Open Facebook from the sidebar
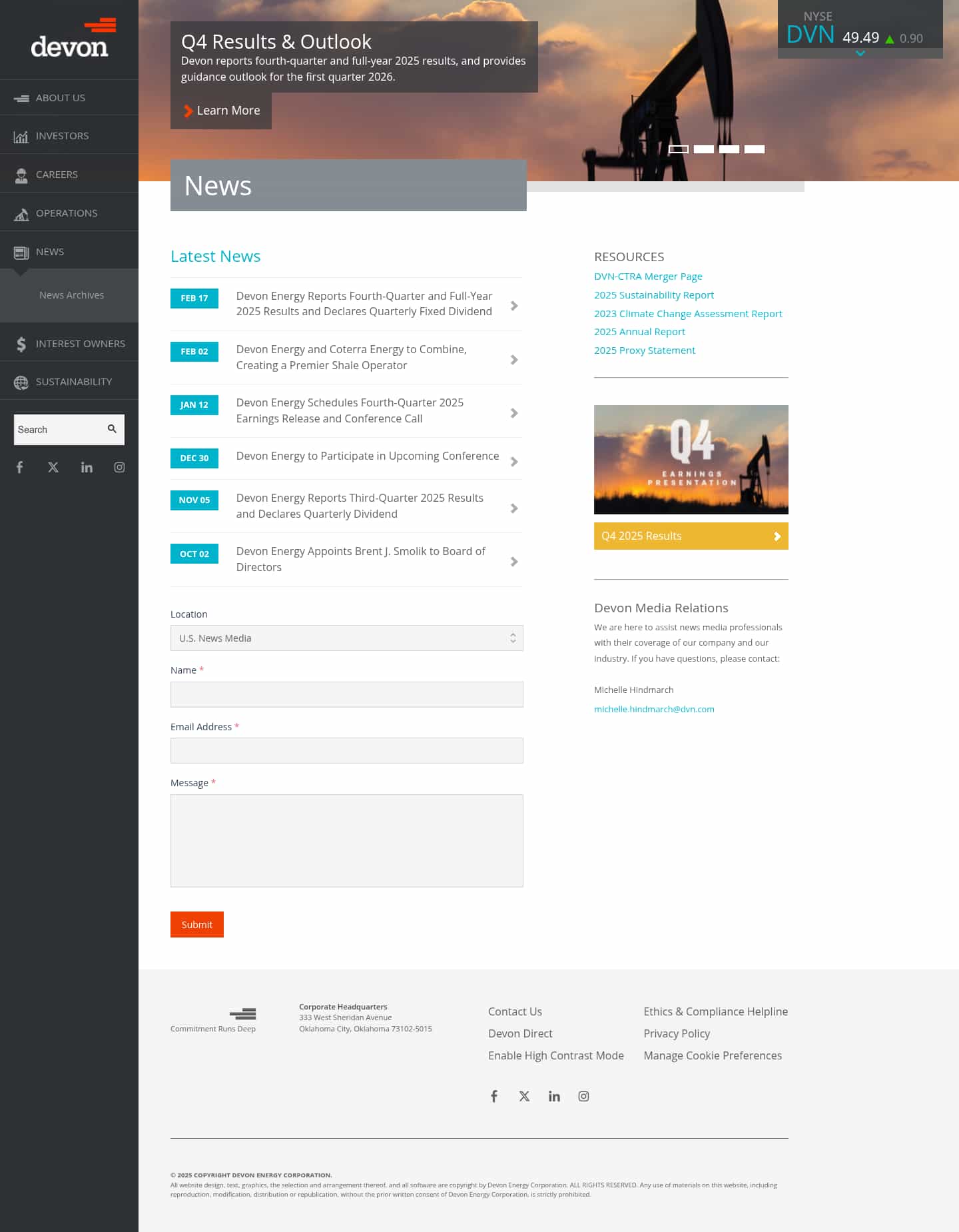 tap(20, 467)
